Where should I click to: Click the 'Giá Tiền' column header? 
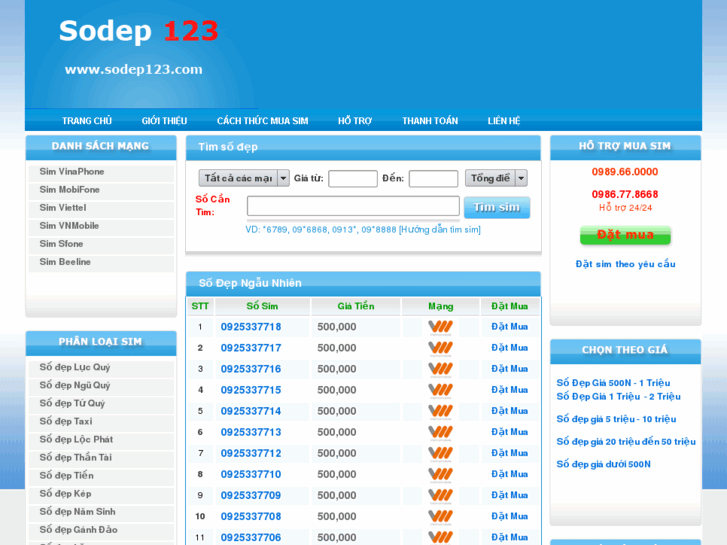[x=356, y=307]
